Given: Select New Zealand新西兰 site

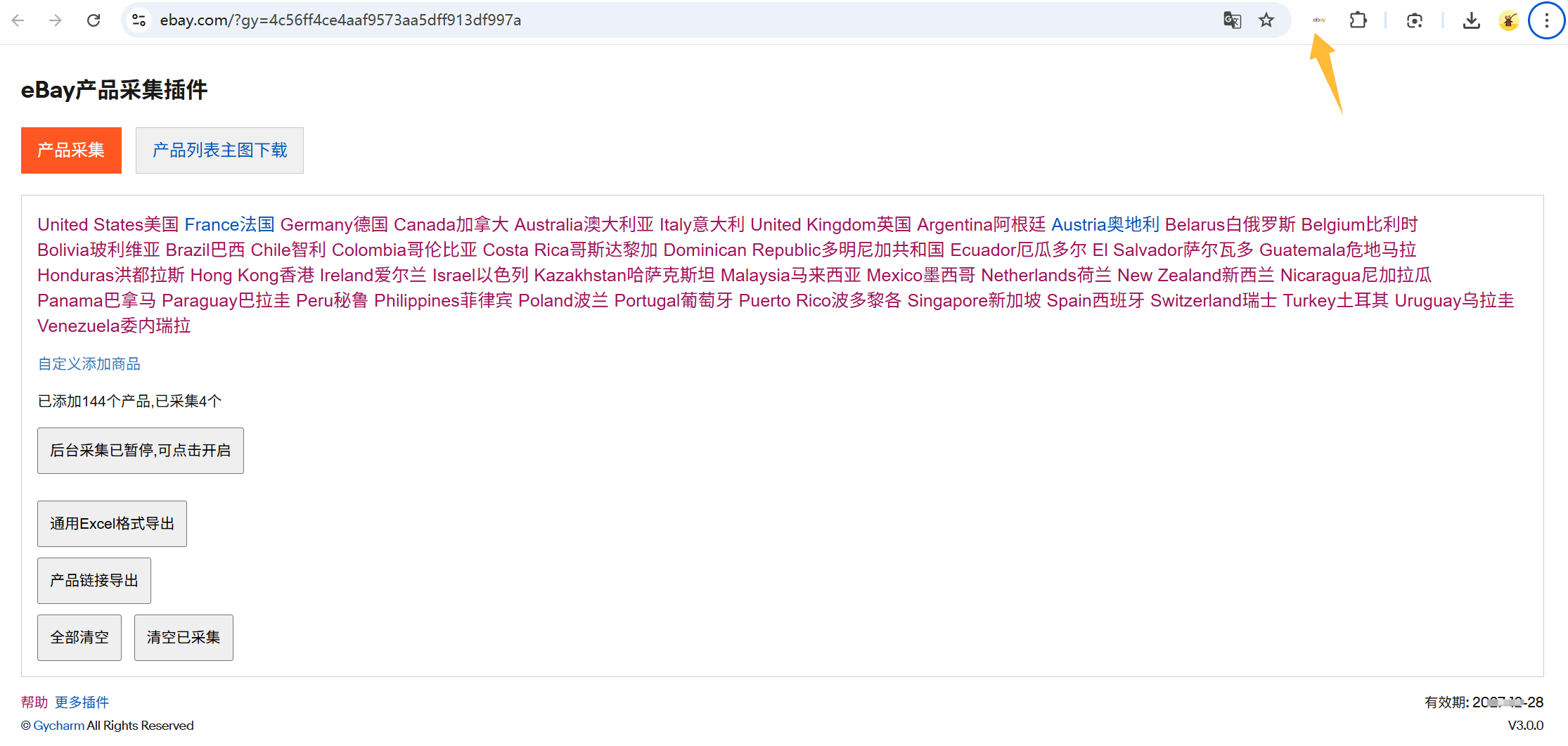Looking at the screenshot, I should [1195, 276].
